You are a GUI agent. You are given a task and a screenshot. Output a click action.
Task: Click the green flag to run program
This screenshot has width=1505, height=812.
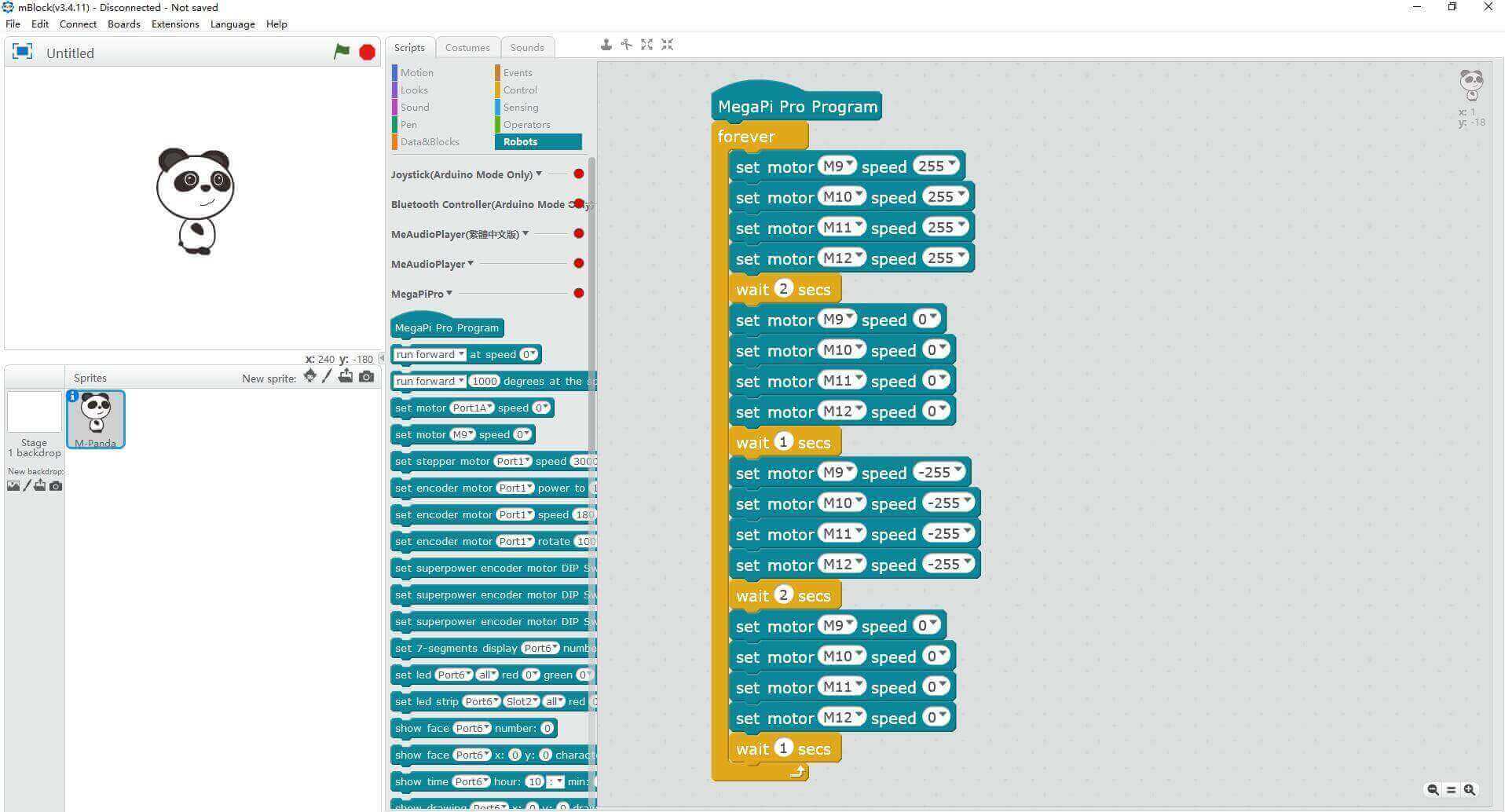point(342,52)
